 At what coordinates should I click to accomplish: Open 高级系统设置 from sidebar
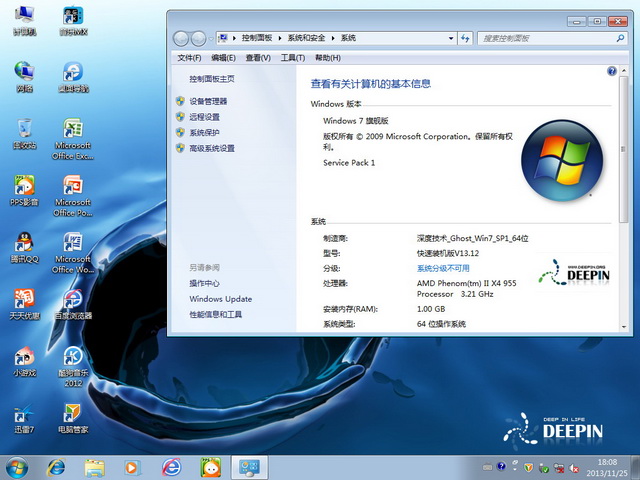[212, 148]
